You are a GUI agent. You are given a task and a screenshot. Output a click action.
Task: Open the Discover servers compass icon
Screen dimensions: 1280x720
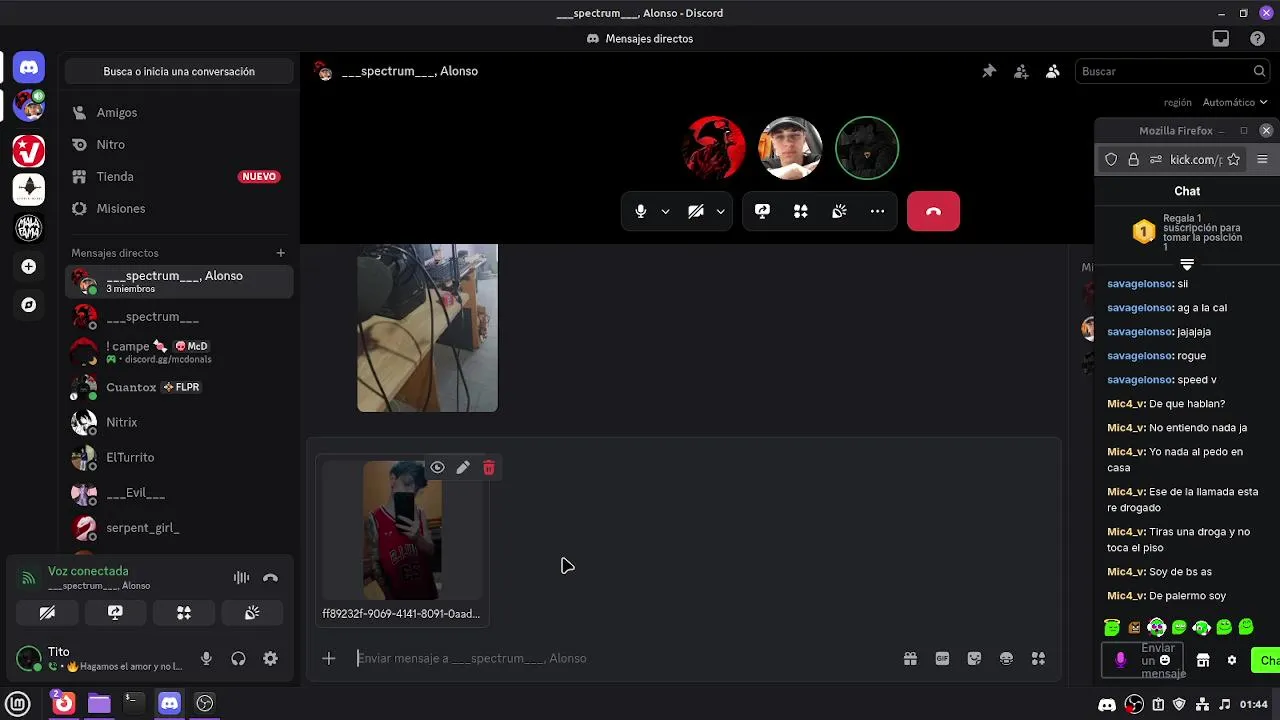tap(29, 305)
